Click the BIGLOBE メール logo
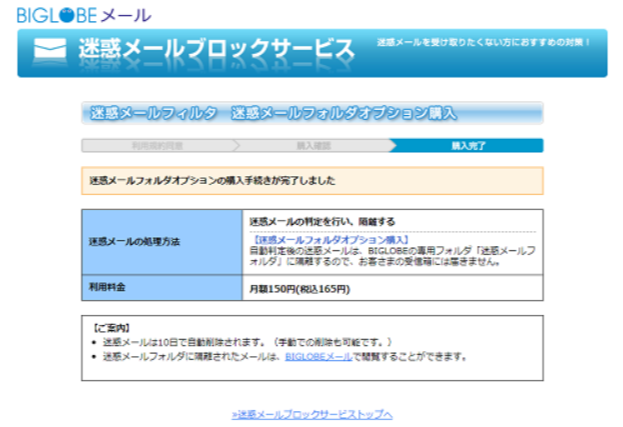The width and height of the screenshot is (623, 427). (x=84, y=15)
